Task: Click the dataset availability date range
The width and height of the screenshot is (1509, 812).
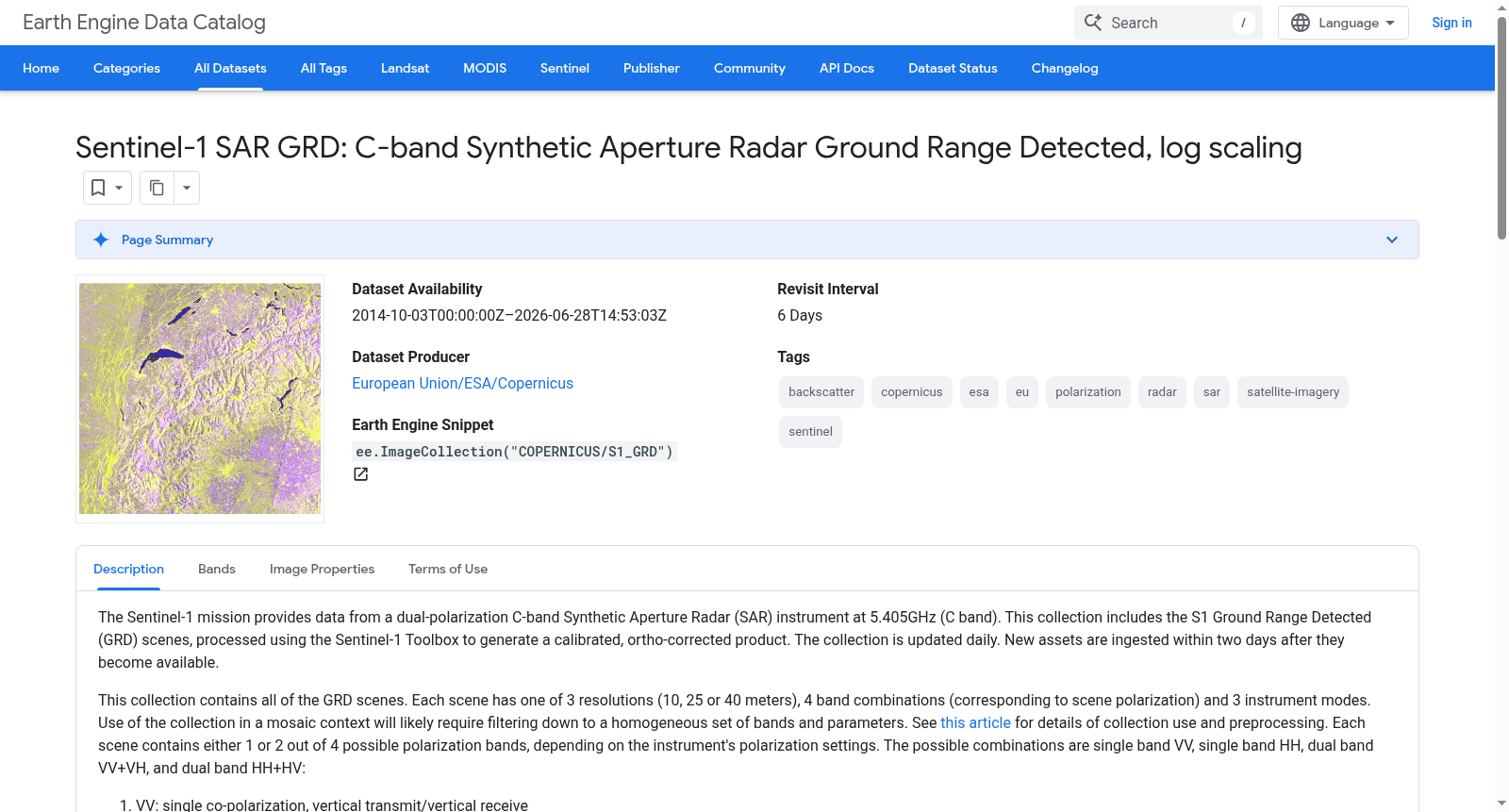Action: [509, 315]
